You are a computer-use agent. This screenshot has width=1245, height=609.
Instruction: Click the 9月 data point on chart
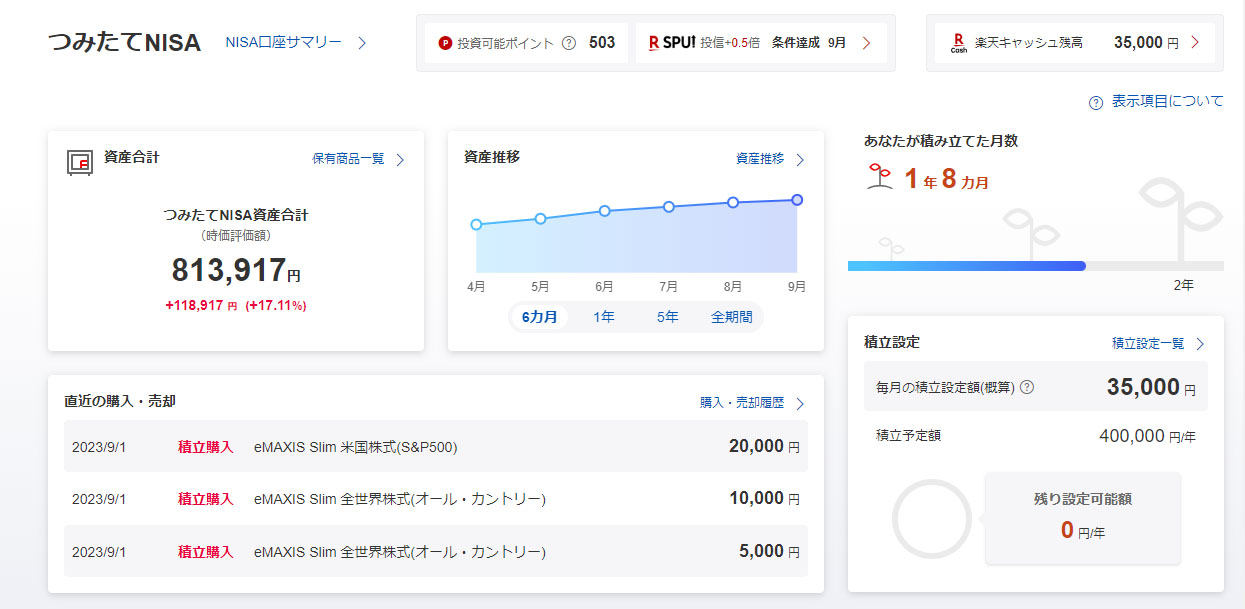tap(797, 200)
